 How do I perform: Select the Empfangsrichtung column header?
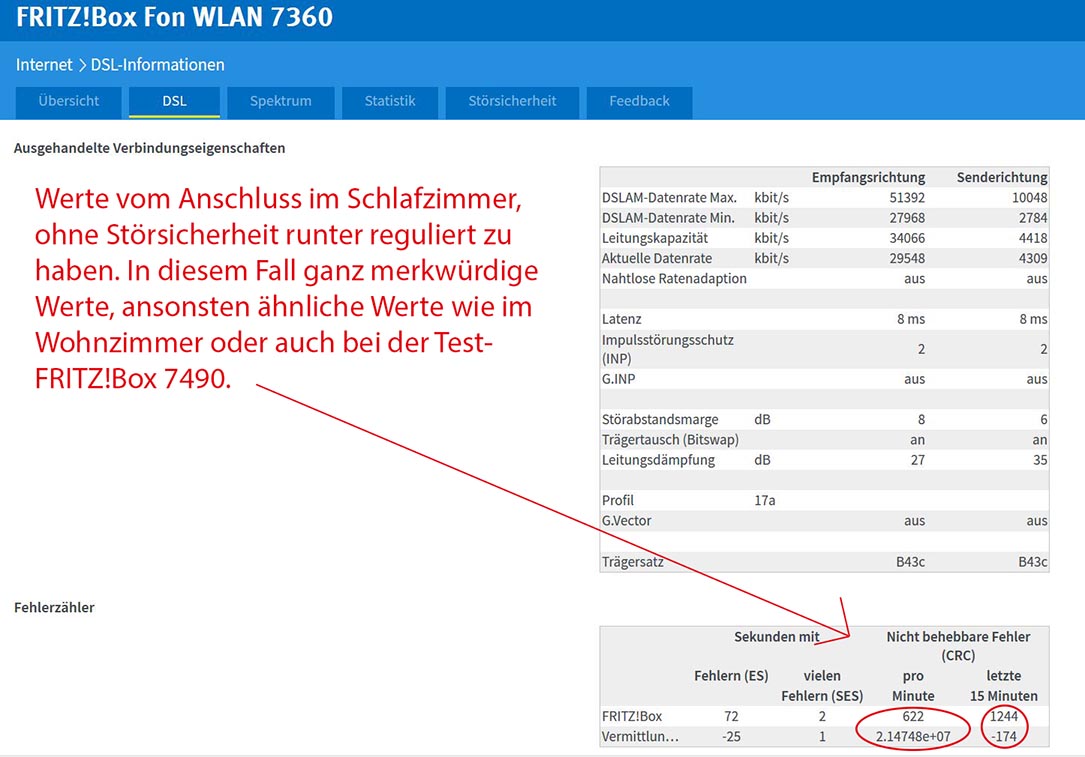(868, 177)
